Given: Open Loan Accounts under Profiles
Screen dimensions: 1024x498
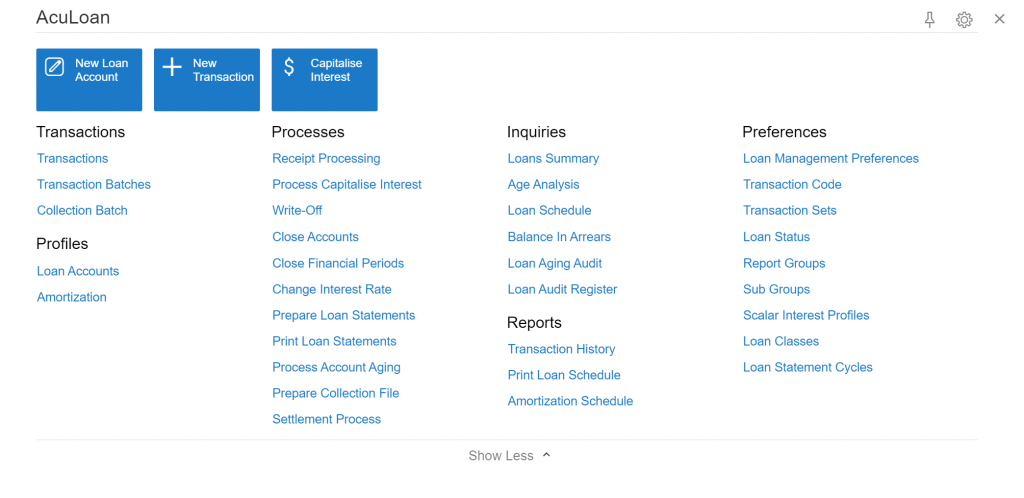Looking at the screenshot, I should pyautogui.click(x=78, y=271).
